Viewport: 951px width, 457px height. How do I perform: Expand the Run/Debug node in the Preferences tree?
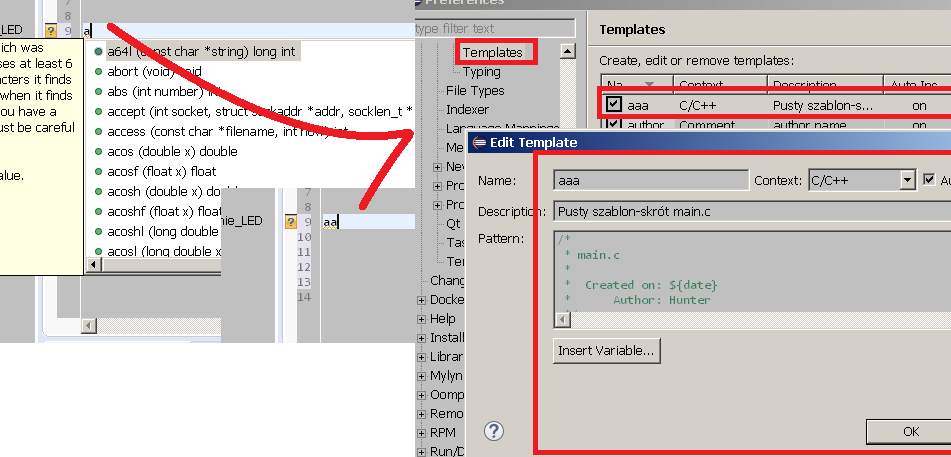(x=422, y=452)
